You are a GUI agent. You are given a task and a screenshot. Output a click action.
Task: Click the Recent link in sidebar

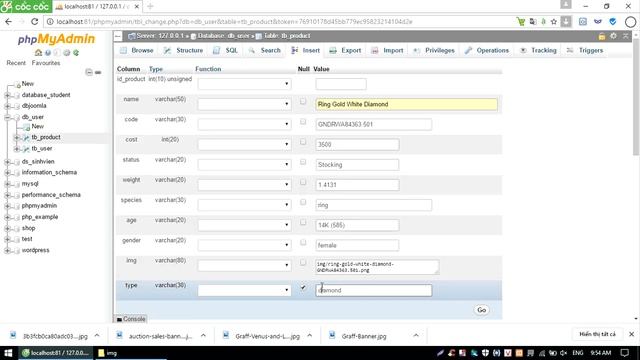16,63
